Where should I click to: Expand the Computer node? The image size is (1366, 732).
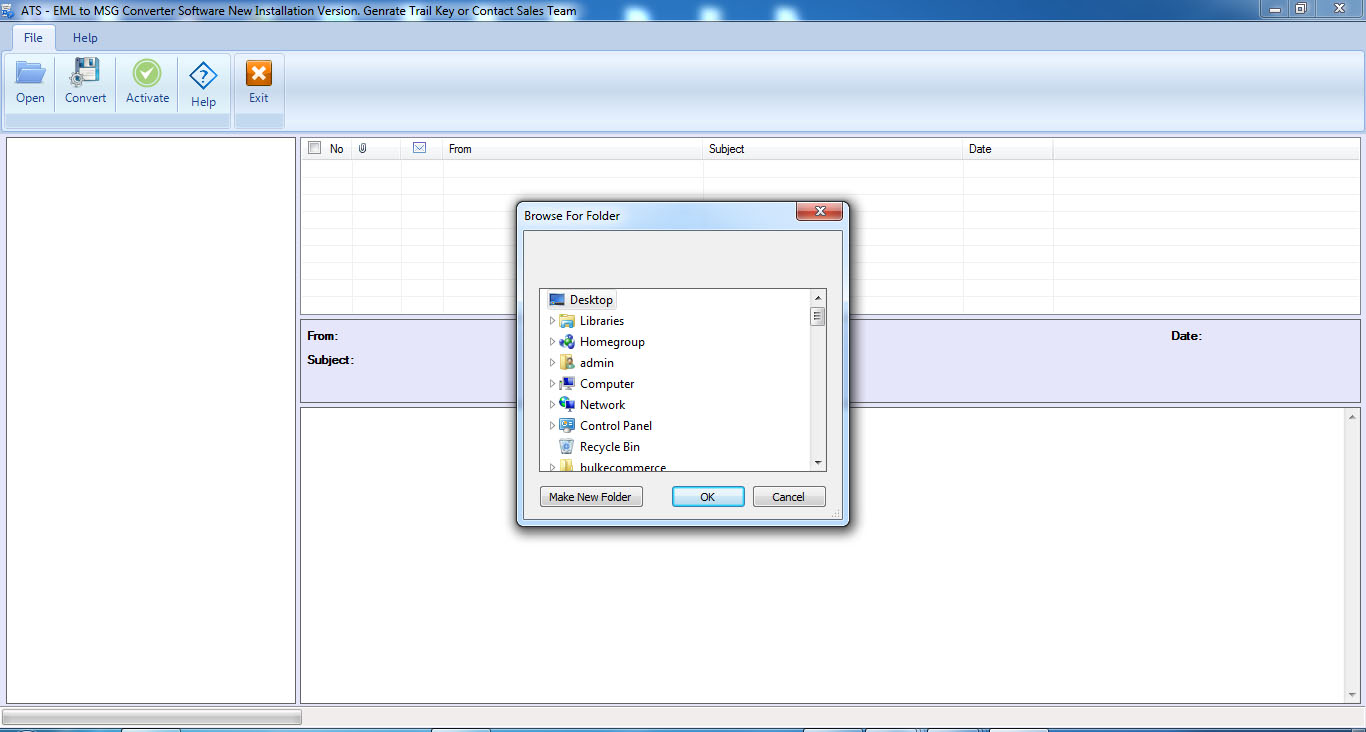point(552,384)
